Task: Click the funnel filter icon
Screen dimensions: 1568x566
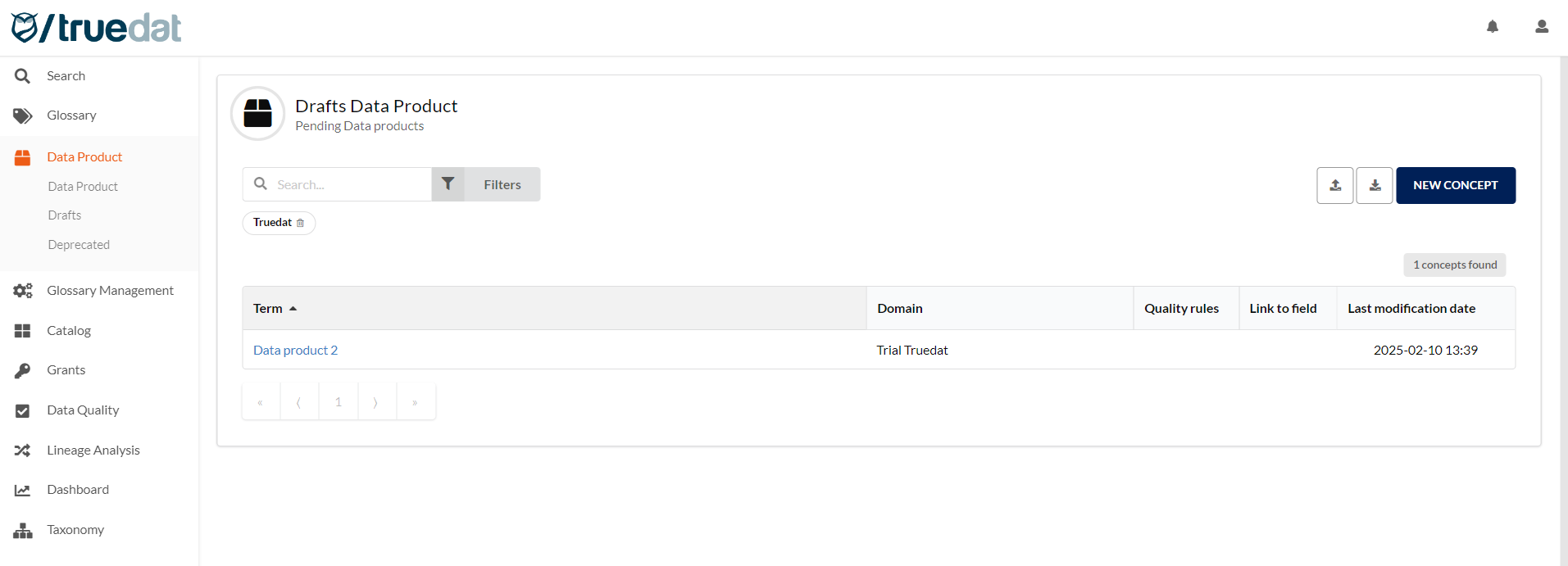Action: tap(448, 184)
